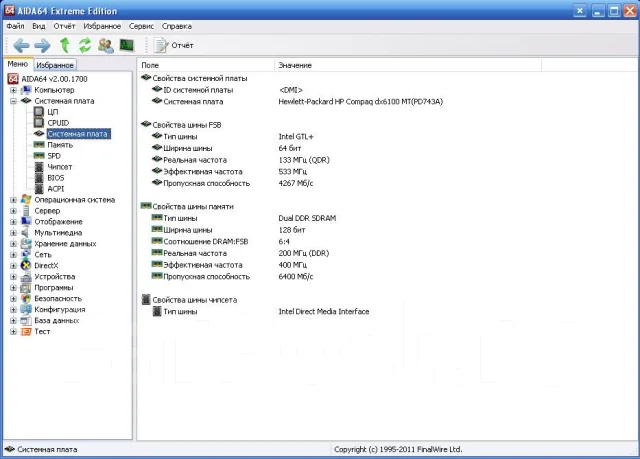Open the Сервис menu

coord(141,26)
